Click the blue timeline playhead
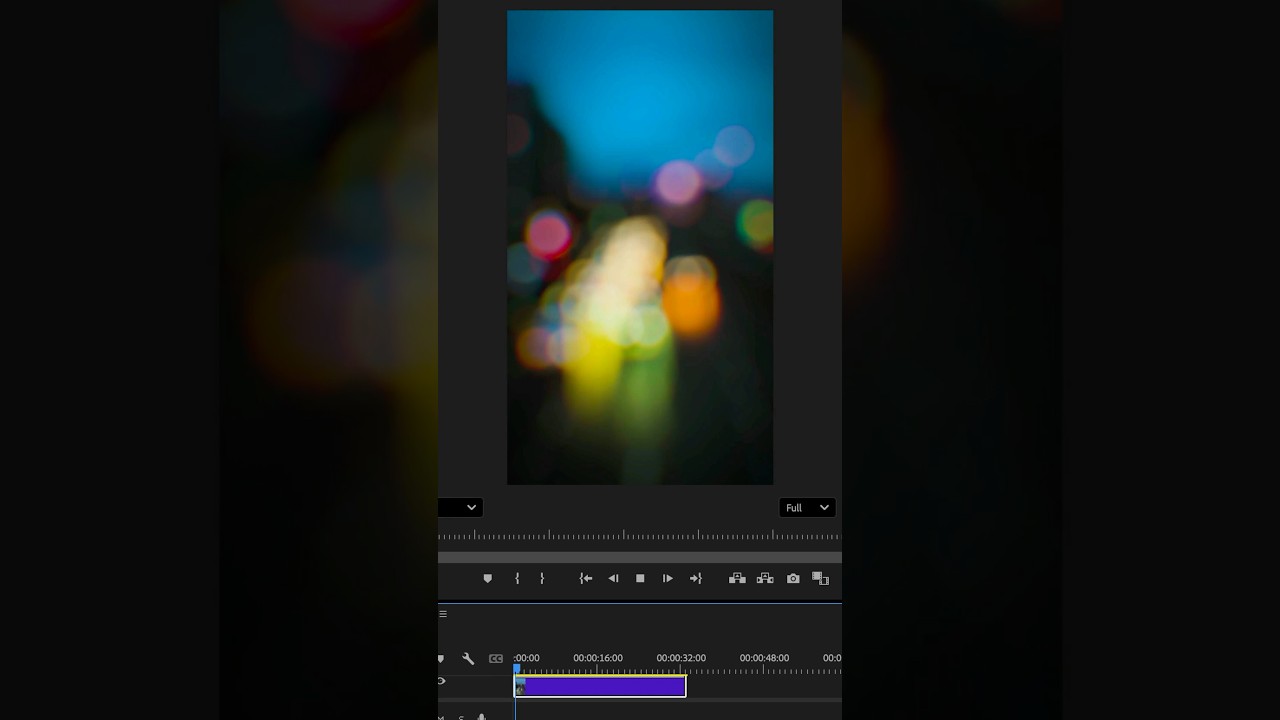Viewport: 1280px width, 720px height. pos(517,669)
